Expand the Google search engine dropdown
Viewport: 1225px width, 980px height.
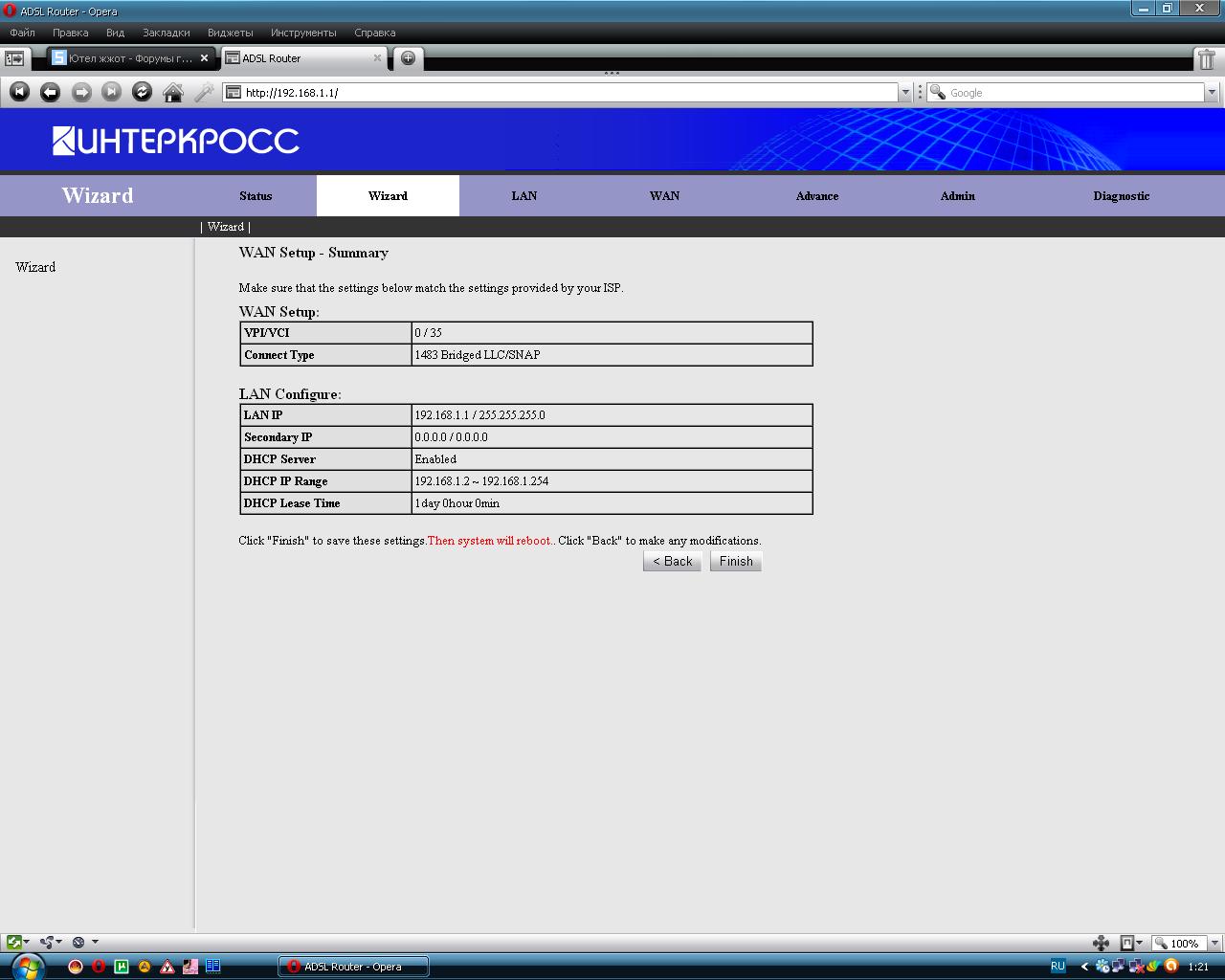pyautogui.click(x=1212, y=93)
